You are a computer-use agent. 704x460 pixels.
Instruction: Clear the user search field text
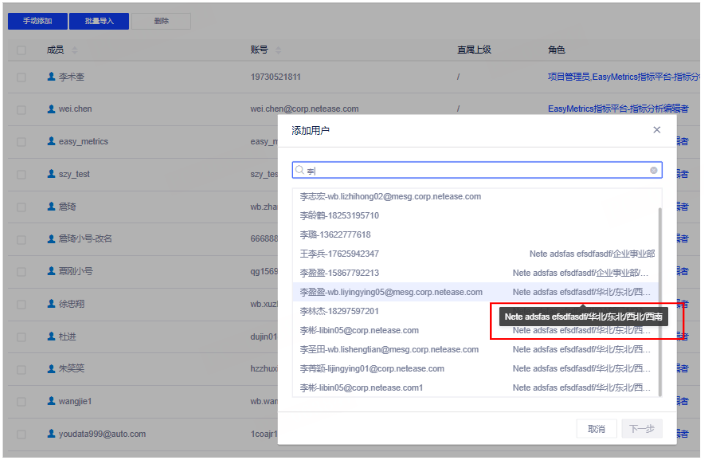(x=654, y=171)
